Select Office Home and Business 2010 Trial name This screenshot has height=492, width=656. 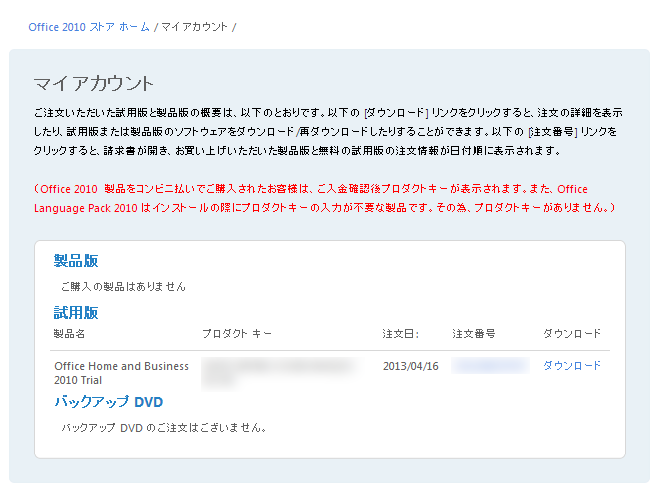(x=121, y=373)
